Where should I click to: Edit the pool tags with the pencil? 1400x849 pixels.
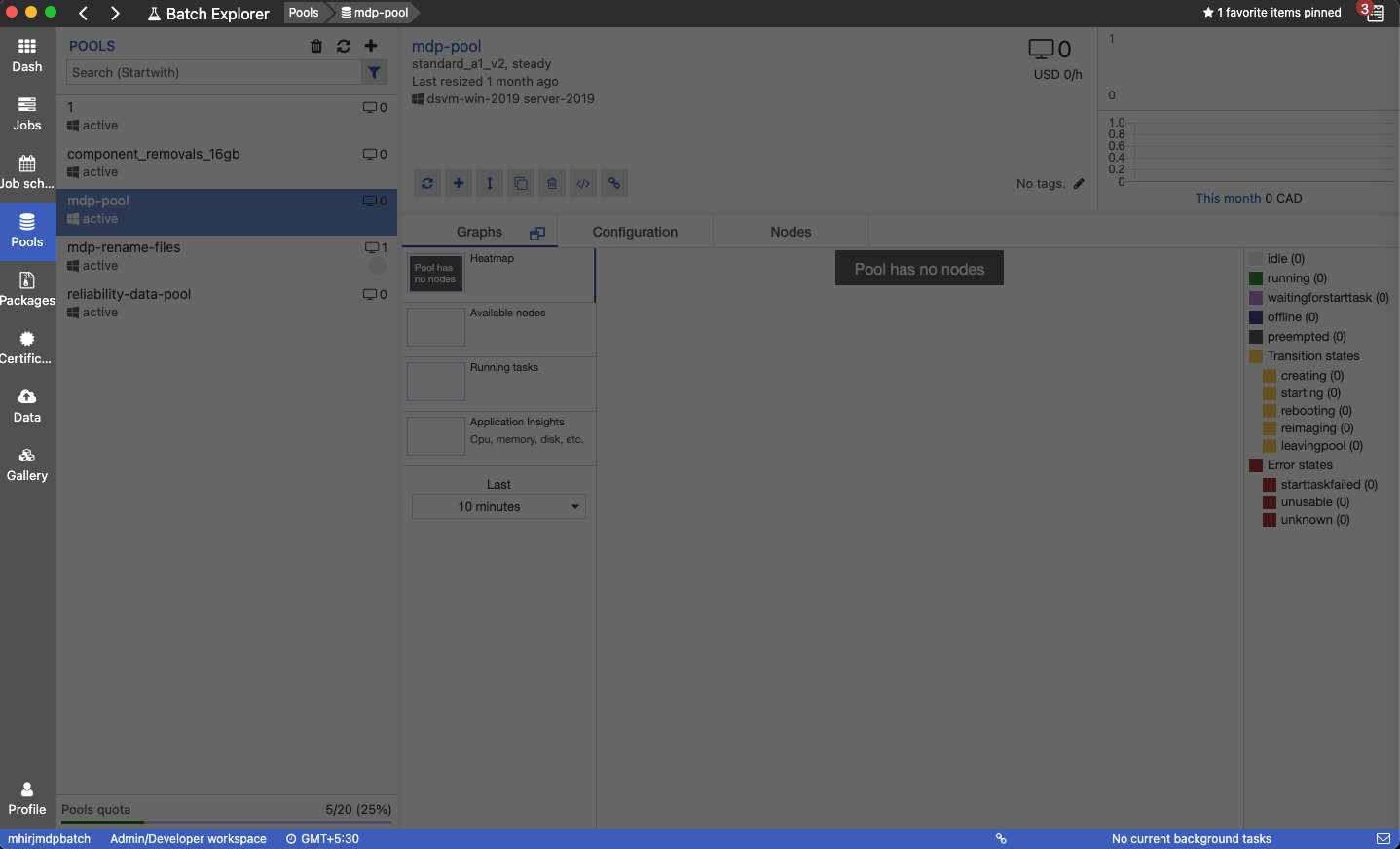pos(1079,183)
